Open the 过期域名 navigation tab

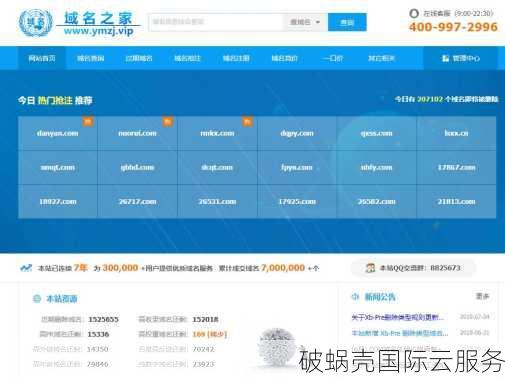coord(139,58)
